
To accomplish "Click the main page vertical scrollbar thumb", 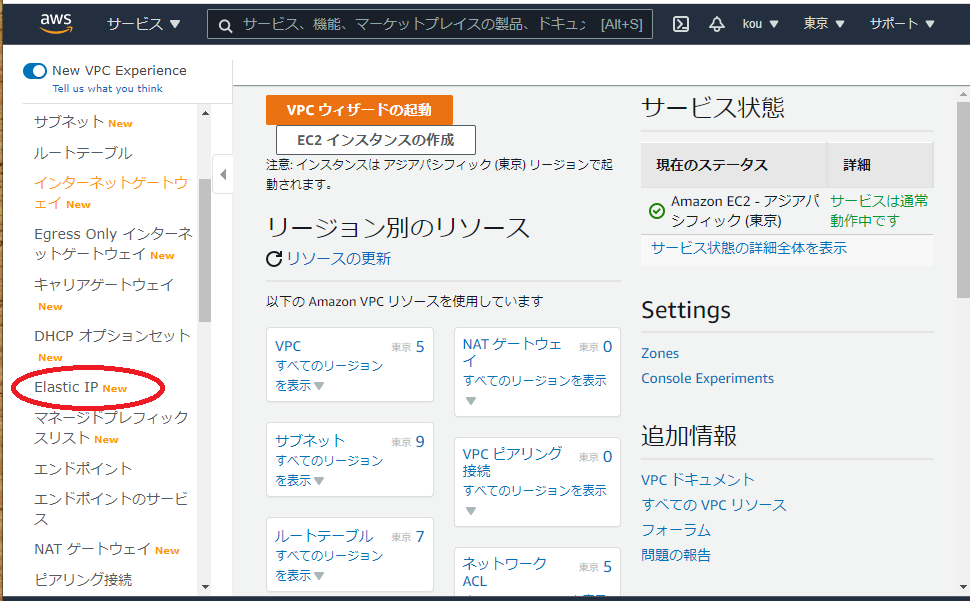I will [x=963, y=201].
